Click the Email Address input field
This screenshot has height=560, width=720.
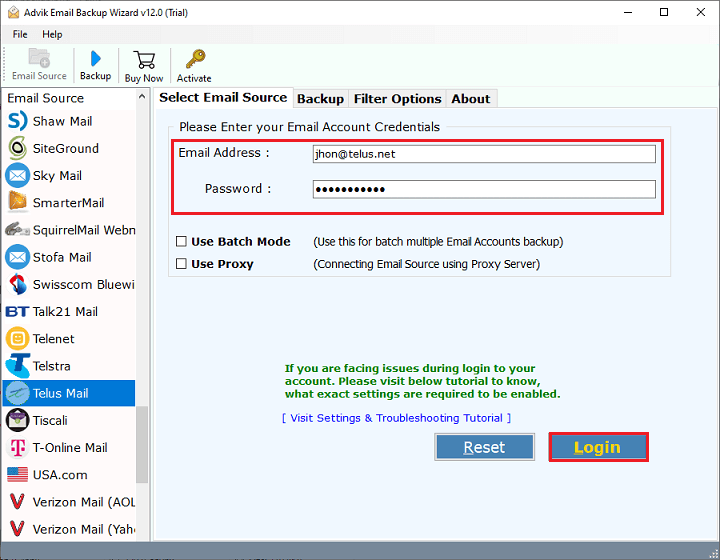point(484,154)
